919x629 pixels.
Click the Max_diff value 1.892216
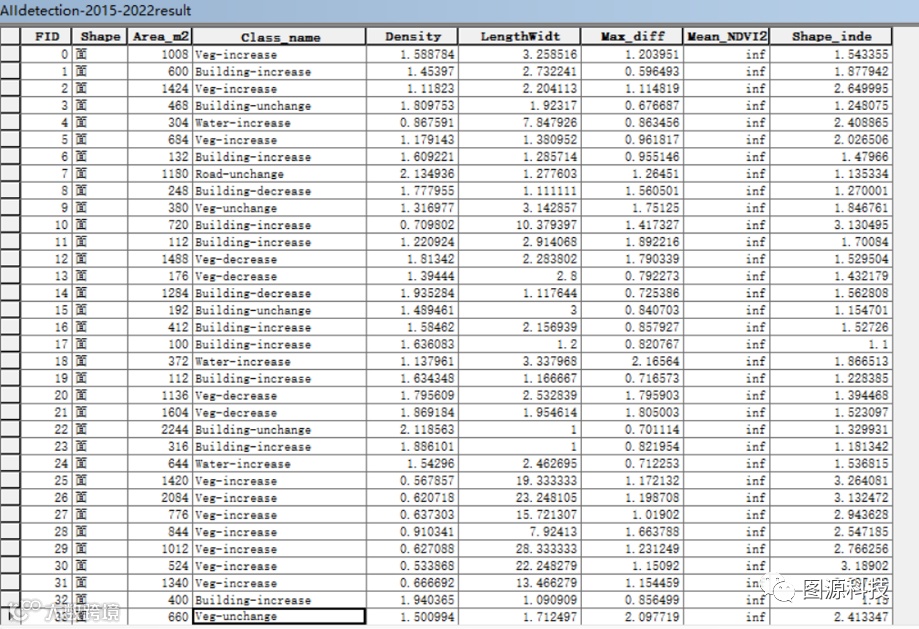pos(632,242)
